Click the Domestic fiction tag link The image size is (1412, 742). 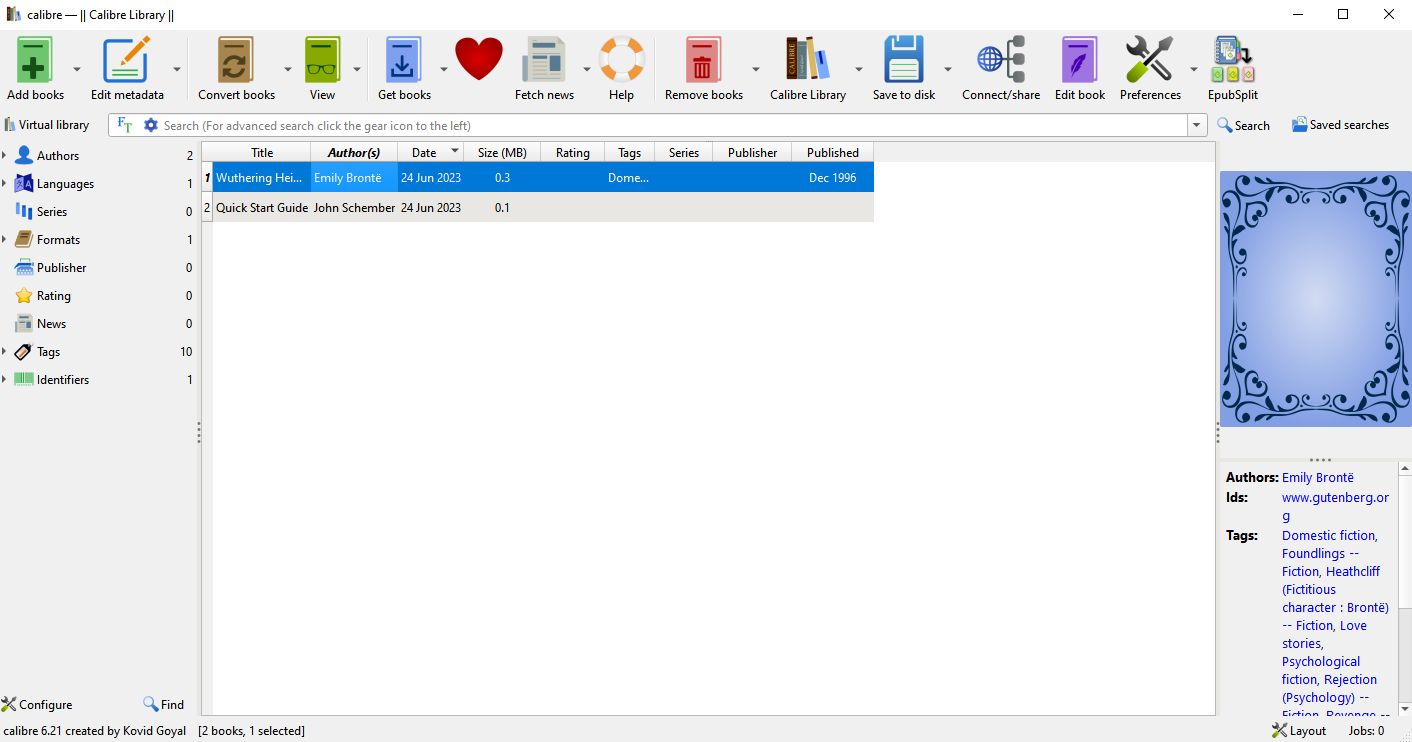[x=1329, y=536]
